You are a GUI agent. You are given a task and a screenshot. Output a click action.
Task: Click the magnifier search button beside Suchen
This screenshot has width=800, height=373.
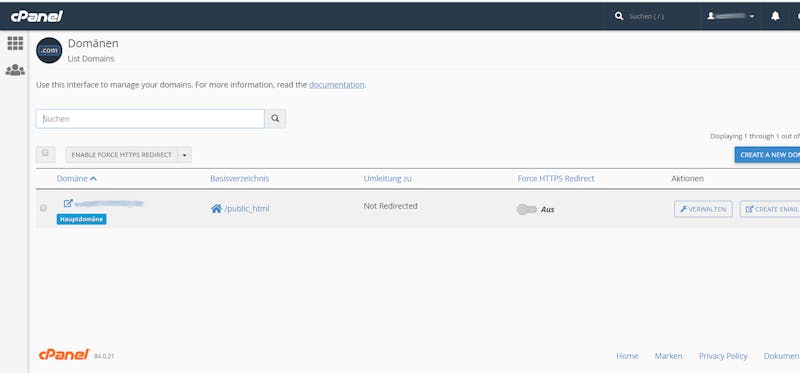276,118
